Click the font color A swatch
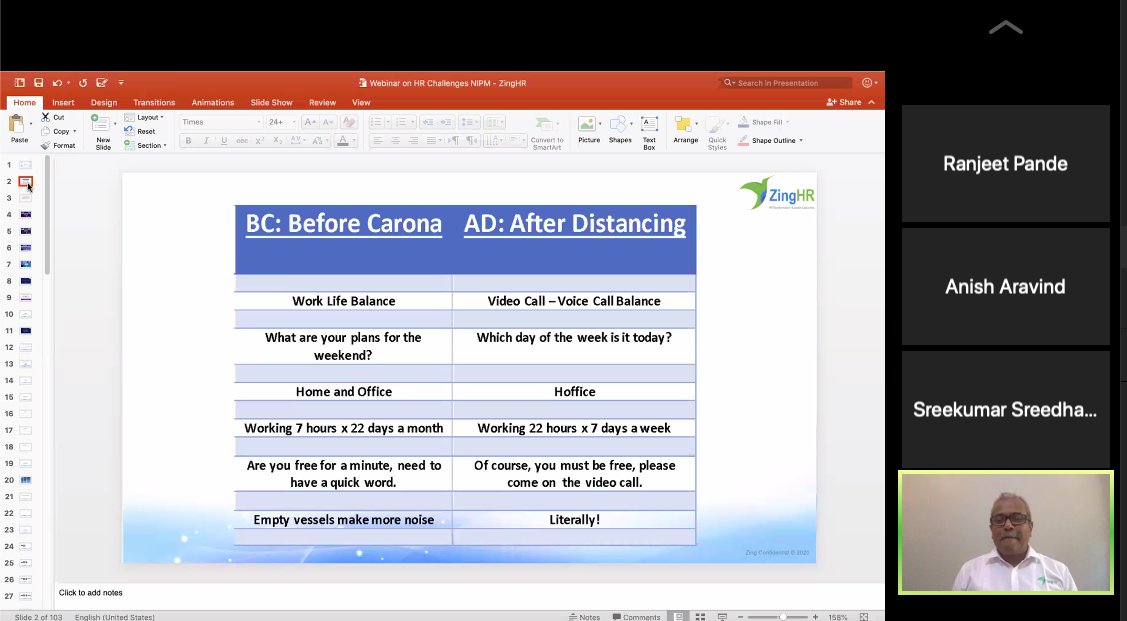1127x621 pixels. point(343,141)
